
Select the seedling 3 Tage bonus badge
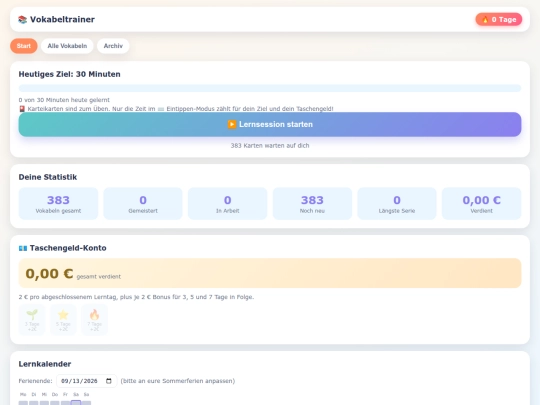click(x=32, y=320)
